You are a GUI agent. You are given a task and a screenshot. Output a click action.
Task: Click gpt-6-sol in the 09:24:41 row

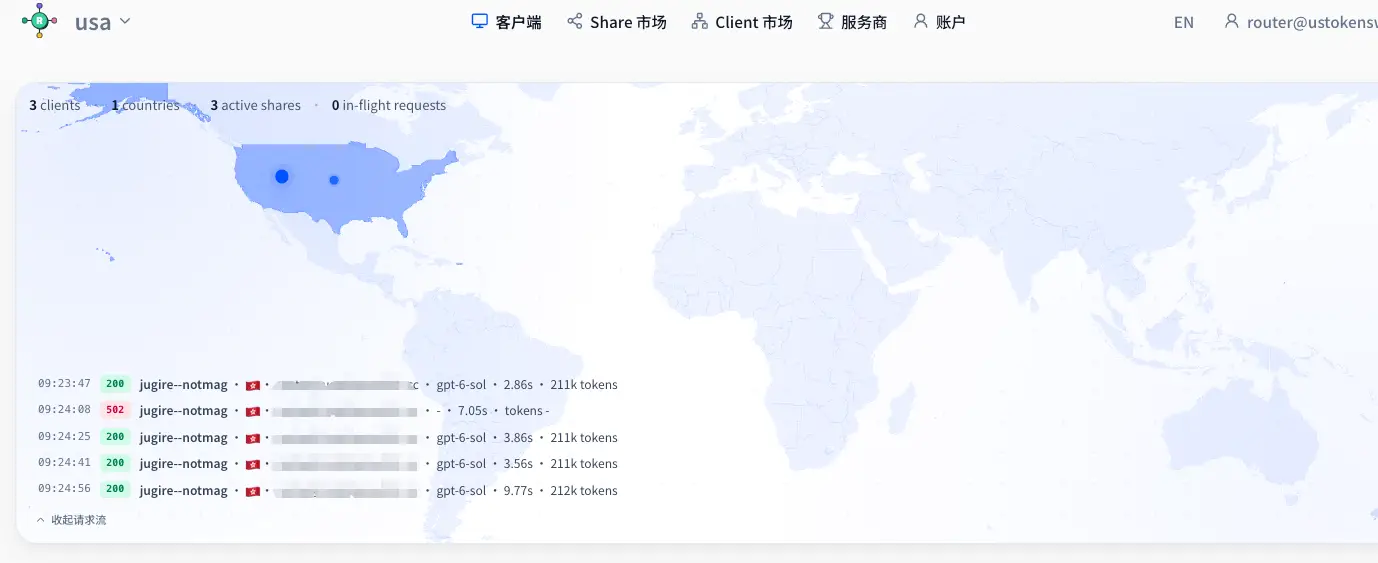pos(461,463)
